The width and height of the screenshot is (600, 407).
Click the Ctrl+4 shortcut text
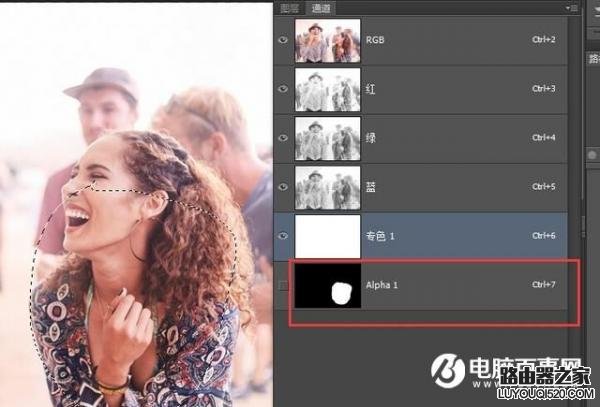pyautogui.click(x=543, y=137)
